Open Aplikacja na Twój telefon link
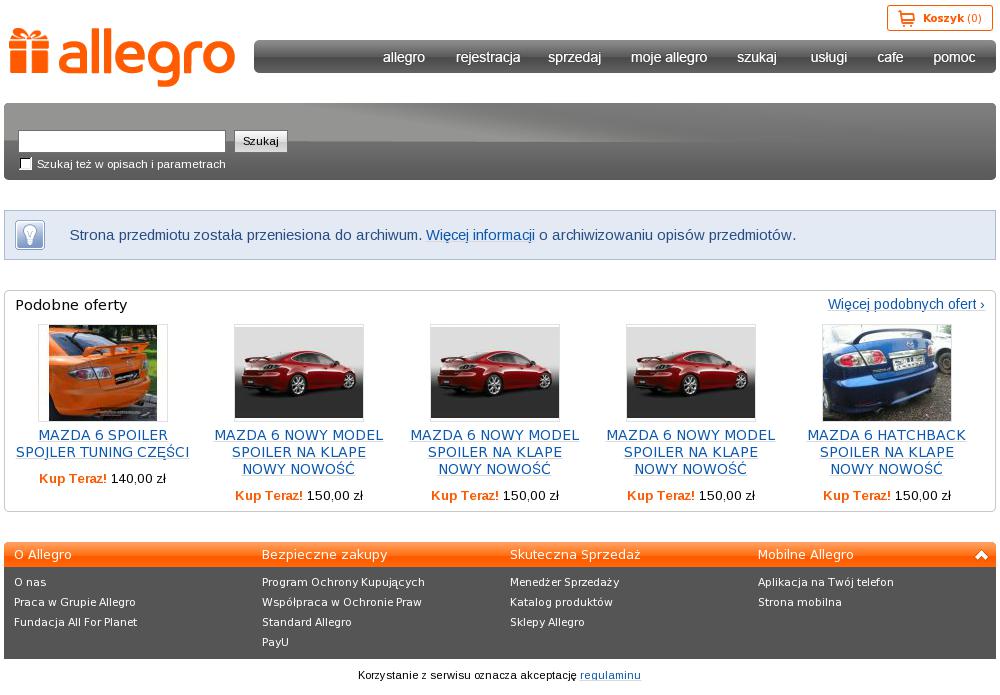Screen dimensions: 1000x695 [826, 582]
